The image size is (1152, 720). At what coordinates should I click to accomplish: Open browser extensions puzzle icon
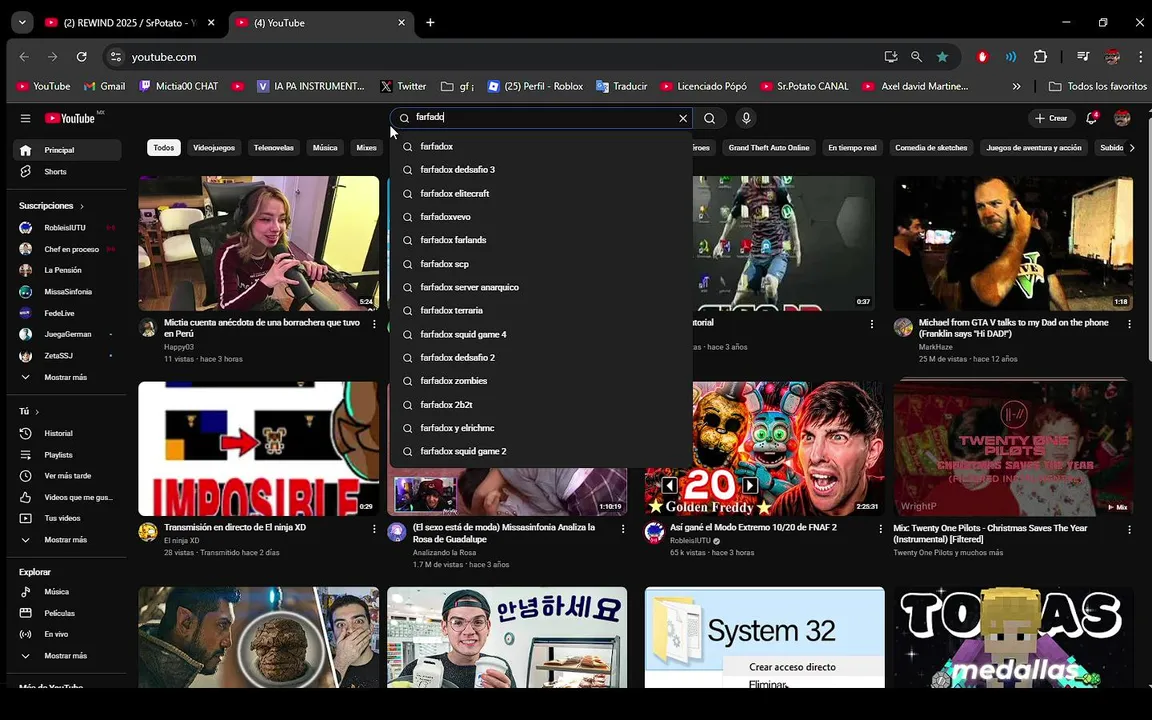click(1040, 57)
